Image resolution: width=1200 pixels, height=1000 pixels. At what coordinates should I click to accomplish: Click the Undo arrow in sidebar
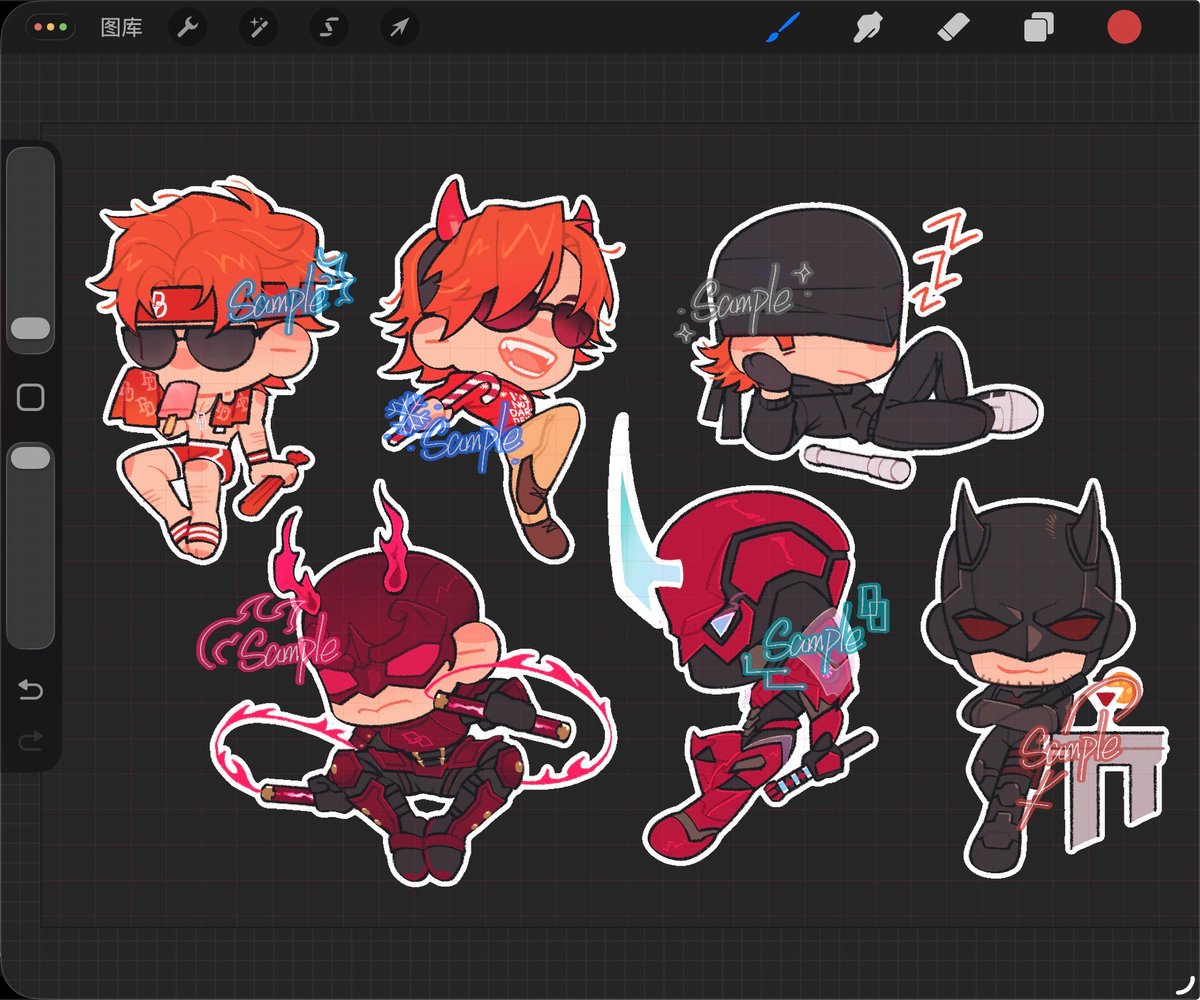click(31, 690)
